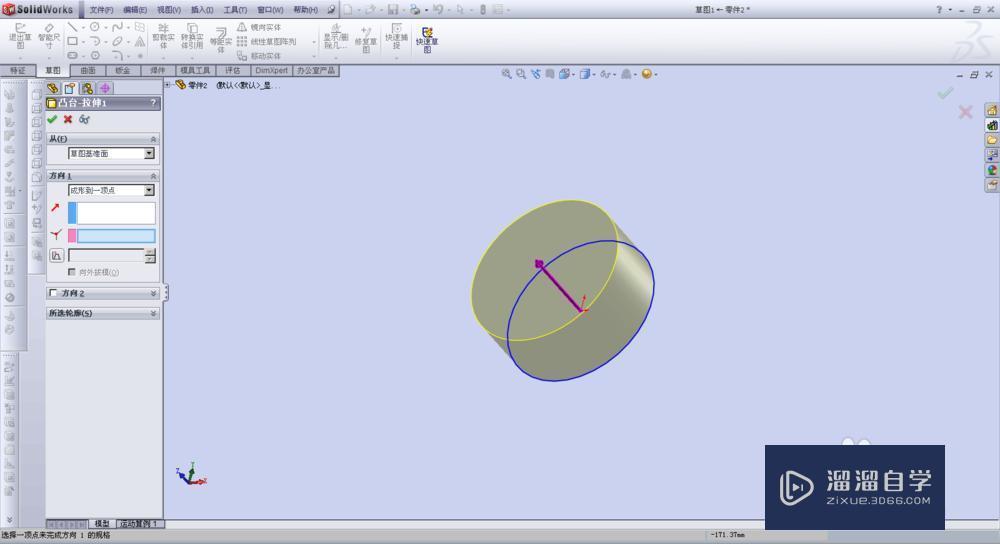Open PropertyManager tab icon

[x=70, y=88]
